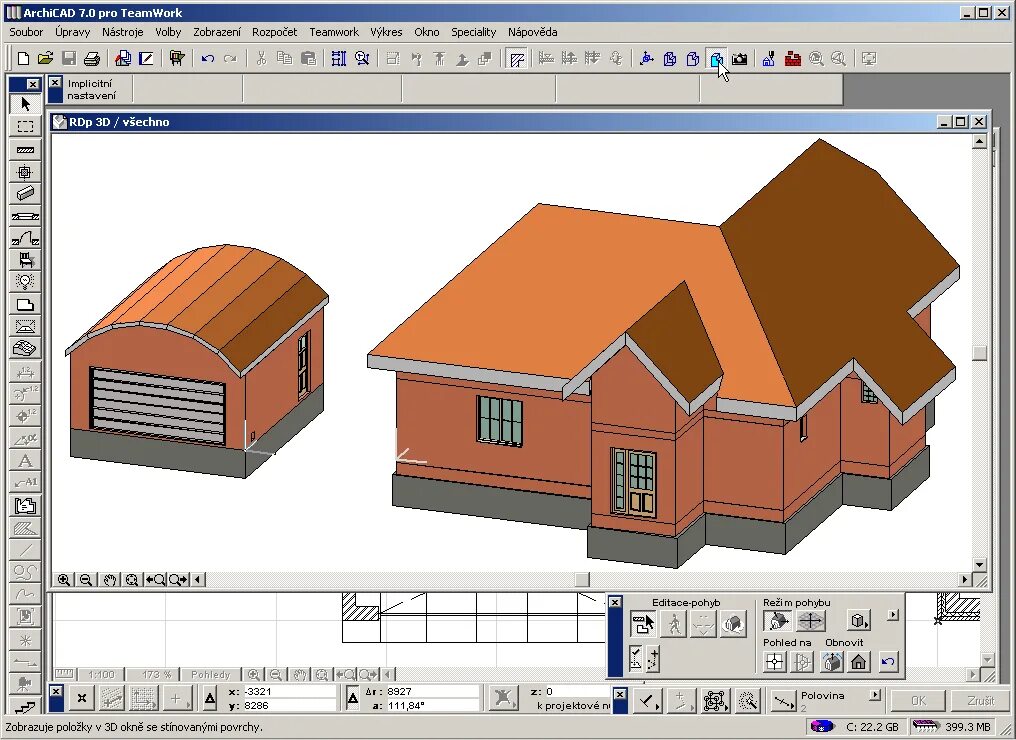Click the left arrow after zoom icons in 3D window

click(198, 580)
